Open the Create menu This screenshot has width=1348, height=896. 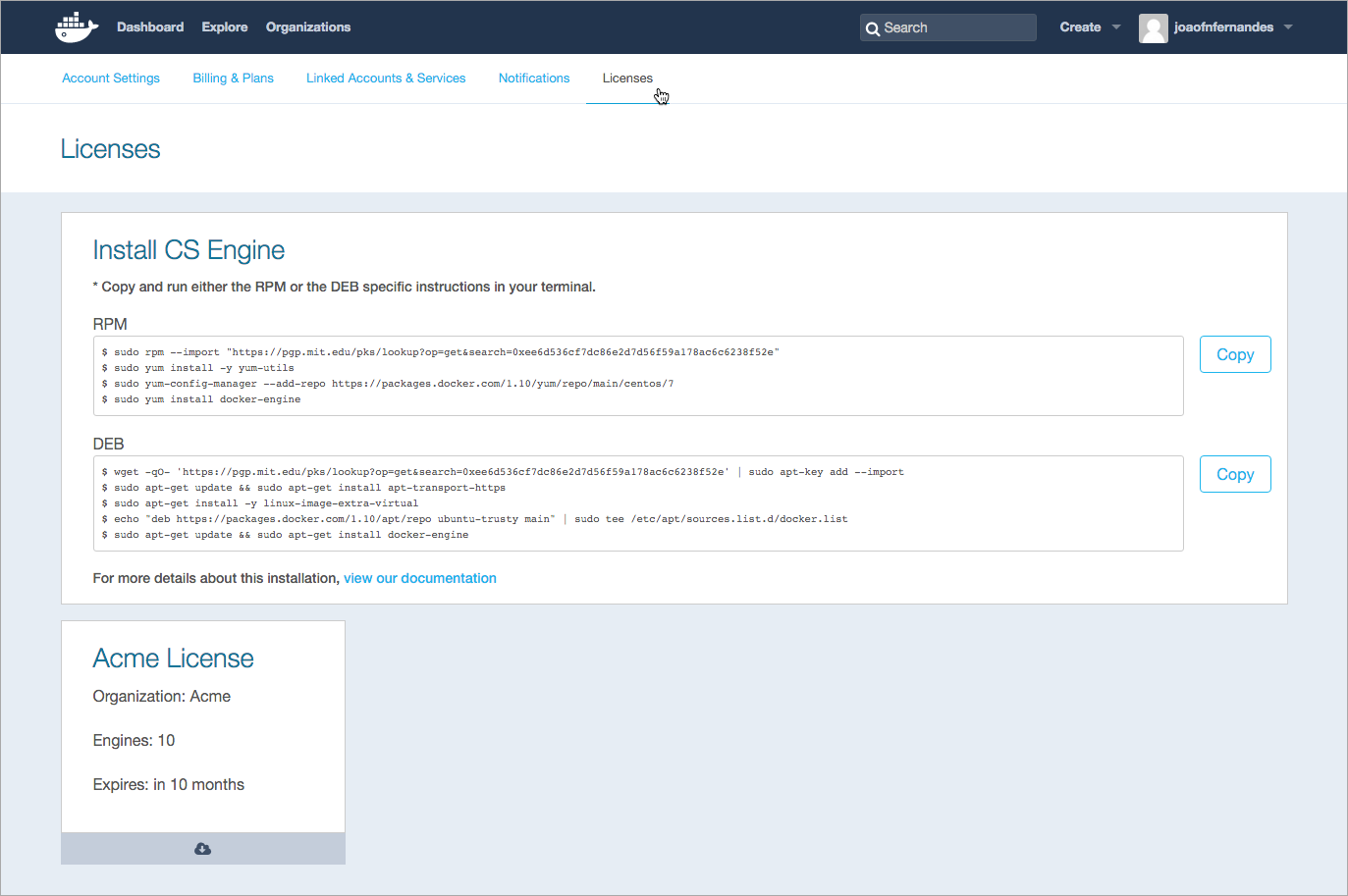click(1080, 27)
